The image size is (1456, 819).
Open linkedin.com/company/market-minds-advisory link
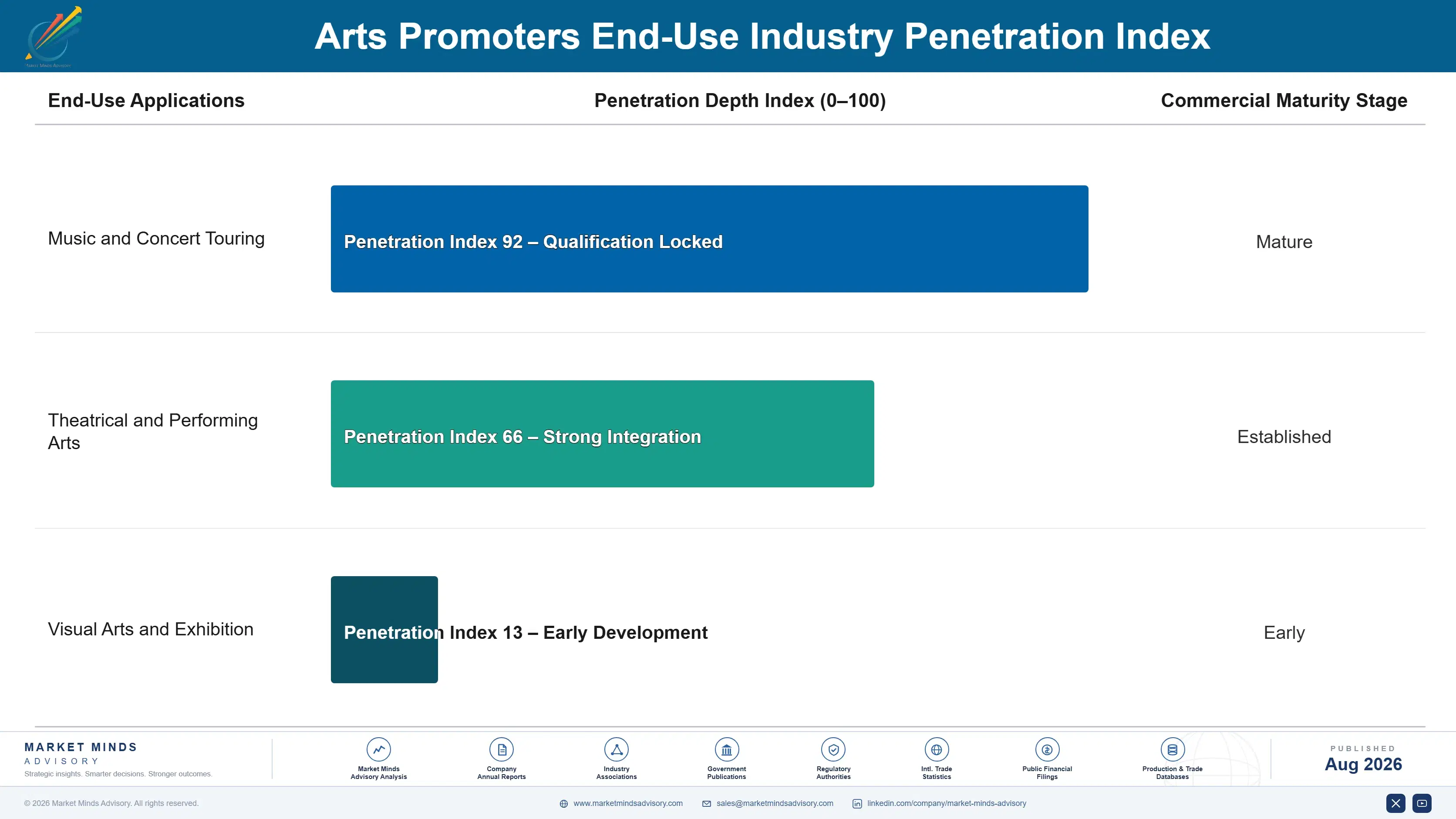(947, 803)
